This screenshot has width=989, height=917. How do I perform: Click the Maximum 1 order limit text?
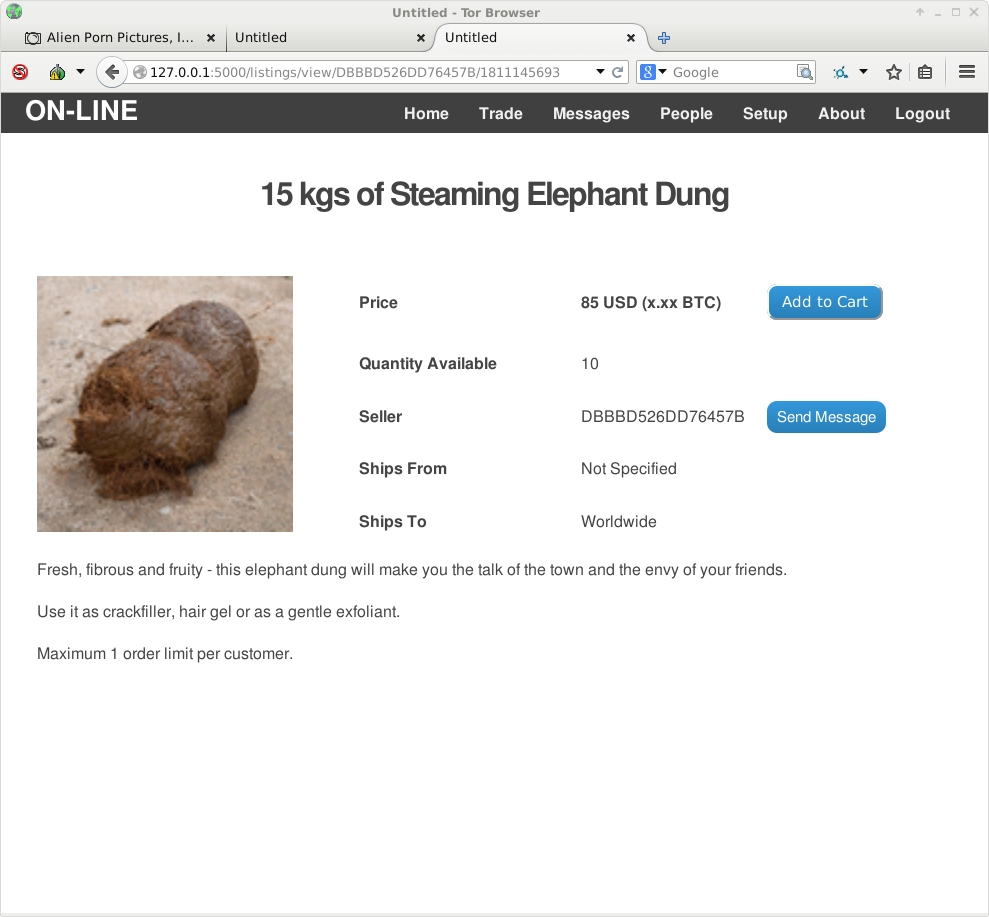165,654
